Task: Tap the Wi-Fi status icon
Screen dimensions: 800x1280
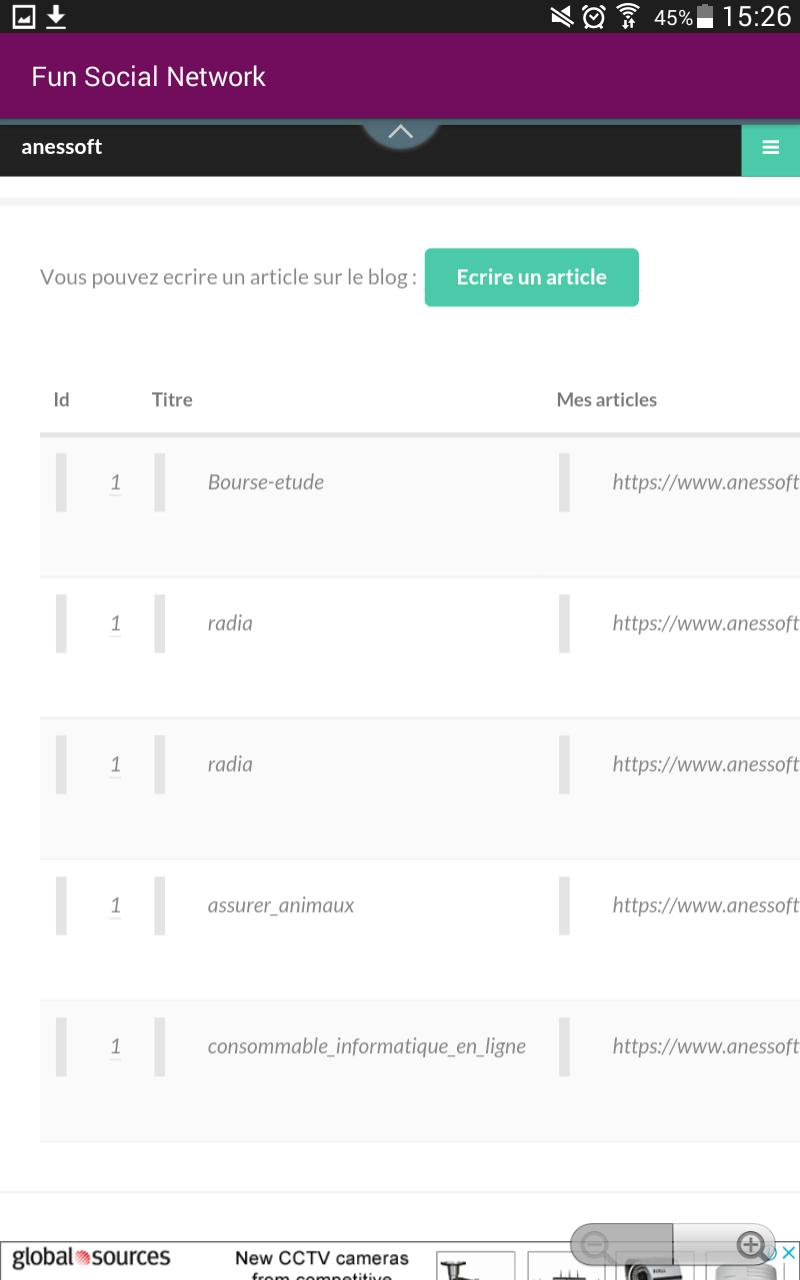Action: coord(628,16)
